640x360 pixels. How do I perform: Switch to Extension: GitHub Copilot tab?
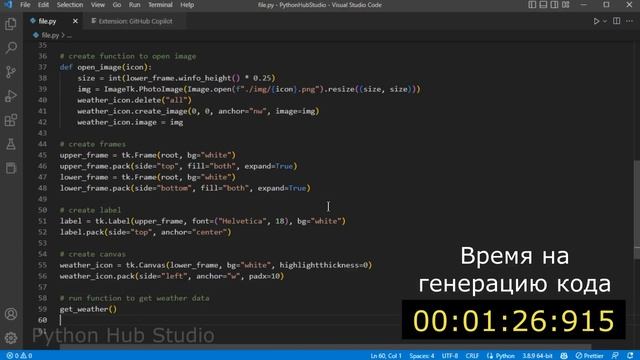[x=135, y=21]
